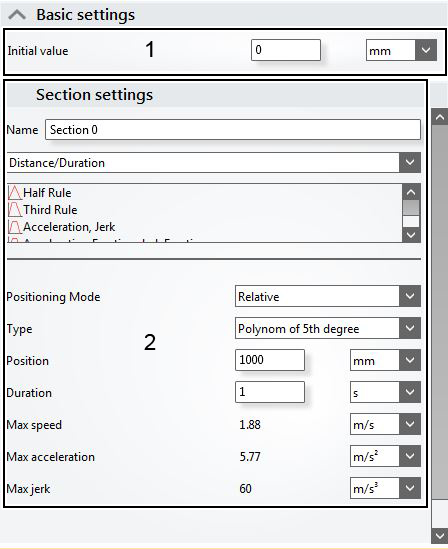Click the Max jerk value 60
The image size is (448, 549).
click(245, 488)
